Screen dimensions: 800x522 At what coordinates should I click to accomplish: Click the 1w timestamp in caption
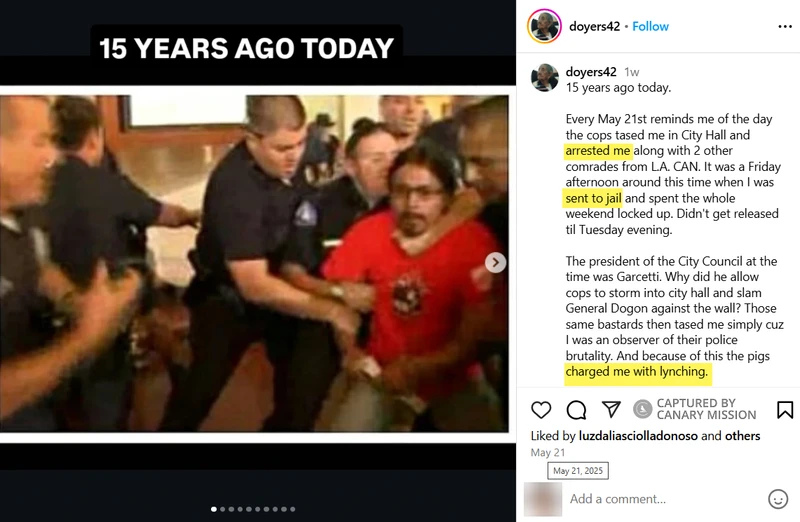(x=632, y=72)
